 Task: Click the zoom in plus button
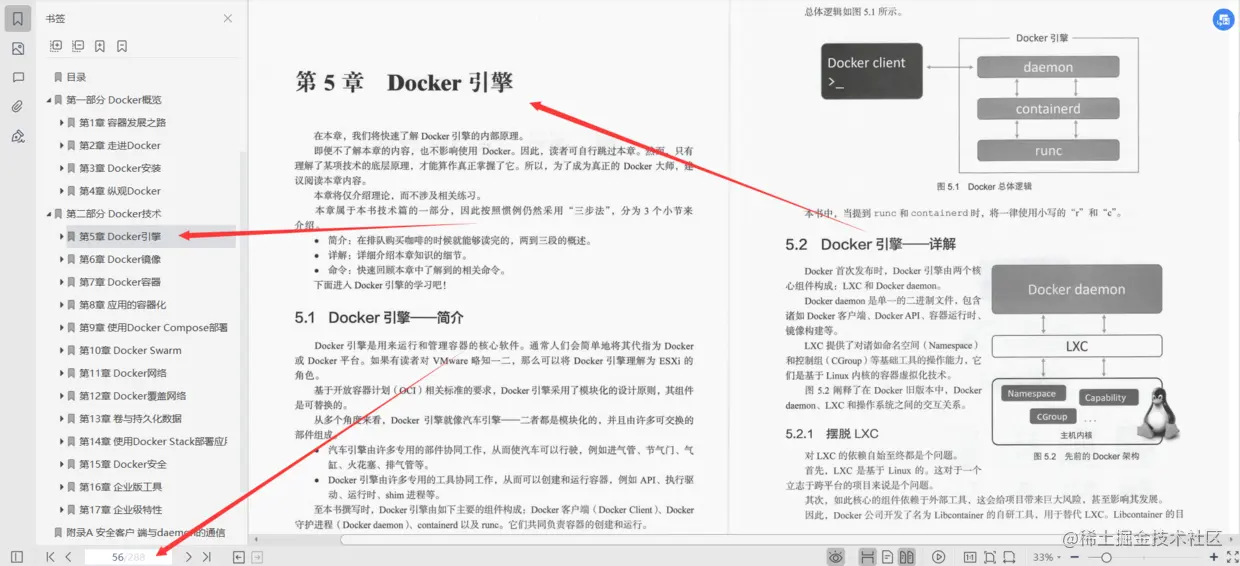tap(1214, 557)
